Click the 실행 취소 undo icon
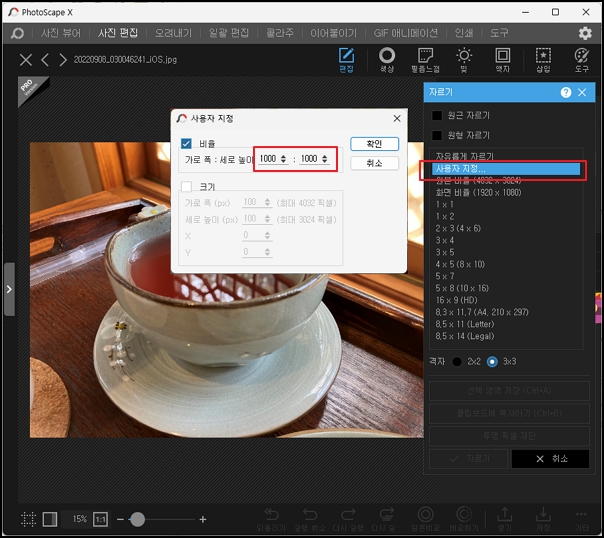This screenshot has width=604, height=538. point(310,519)
